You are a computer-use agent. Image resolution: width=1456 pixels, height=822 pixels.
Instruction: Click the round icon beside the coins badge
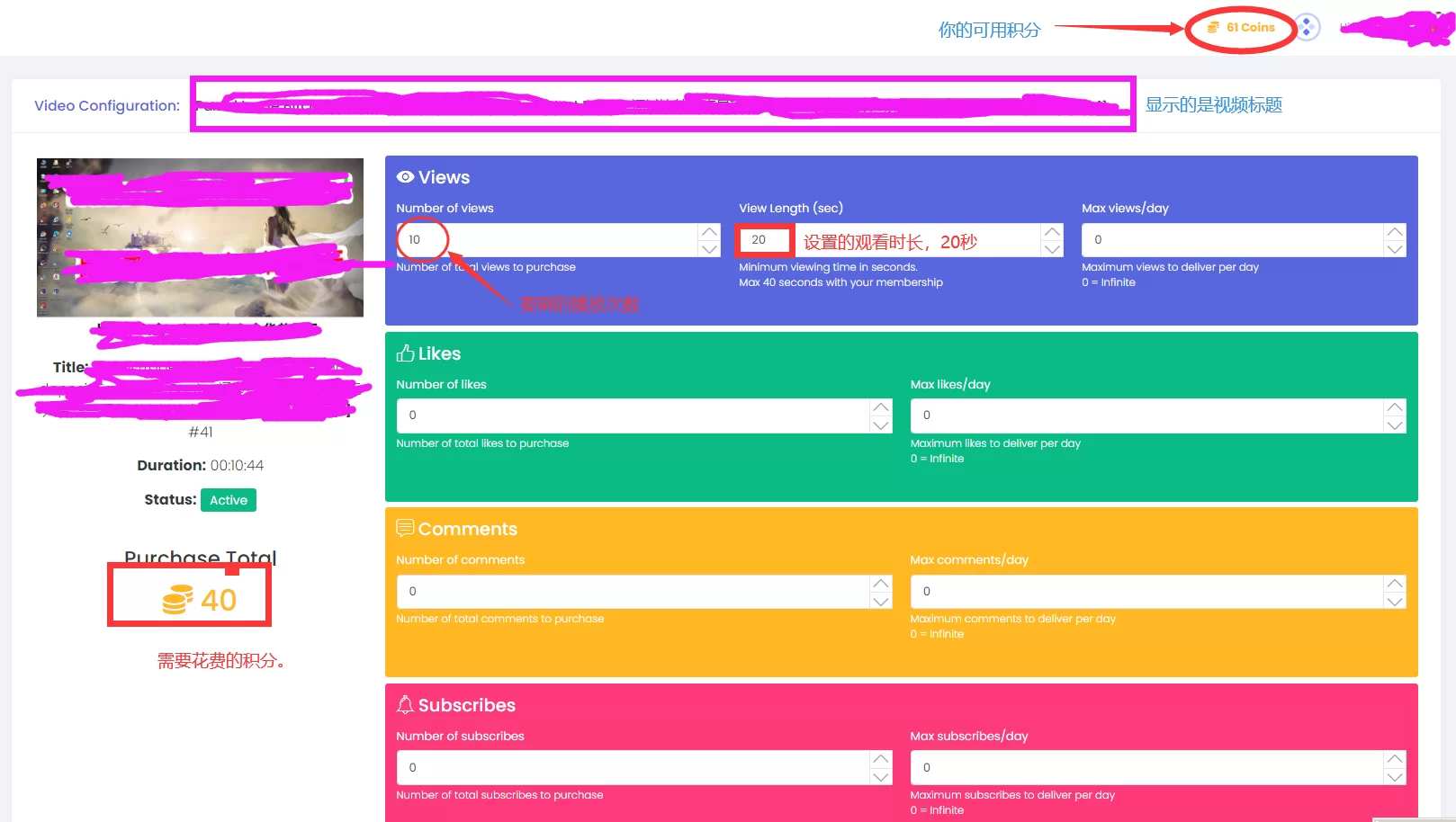pyautogui.click(x=1307, y=28)
